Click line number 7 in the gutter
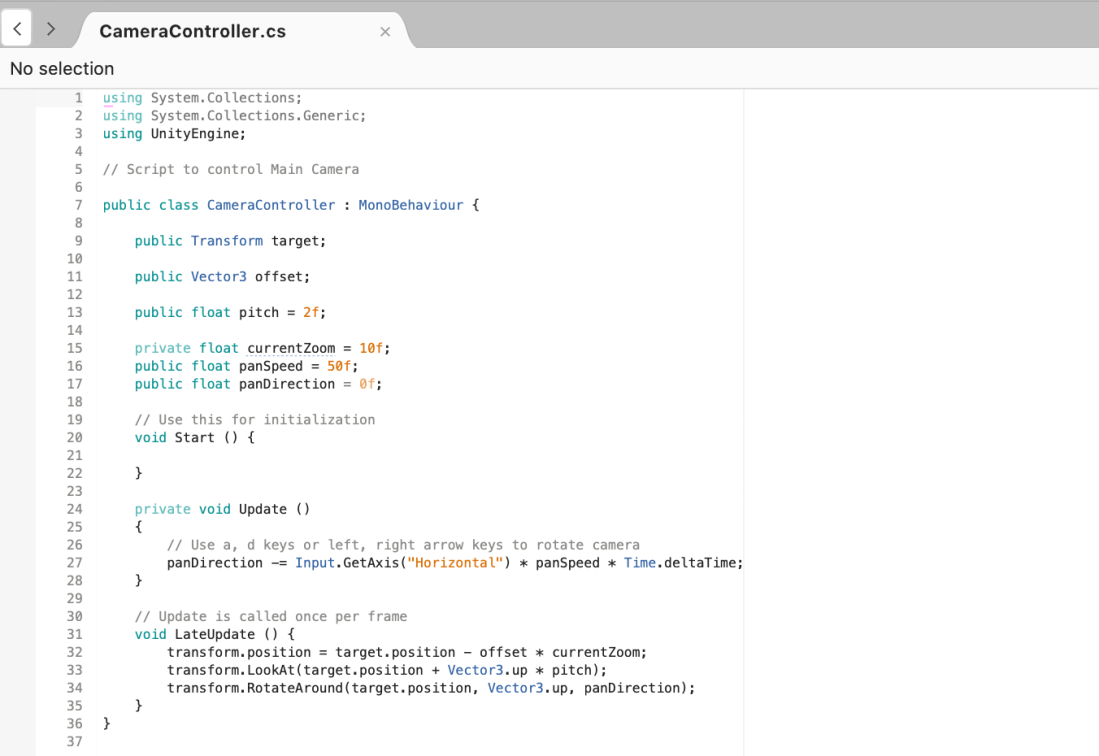 [78, 205]
